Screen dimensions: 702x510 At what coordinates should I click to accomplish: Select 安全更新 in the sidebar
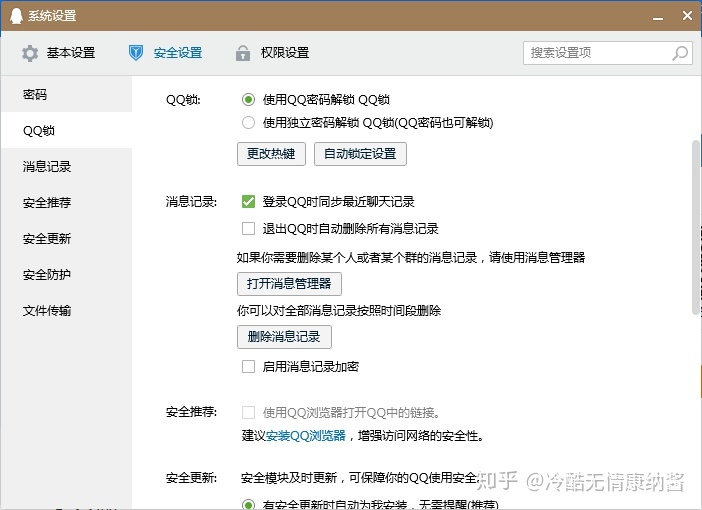(66, 238)
